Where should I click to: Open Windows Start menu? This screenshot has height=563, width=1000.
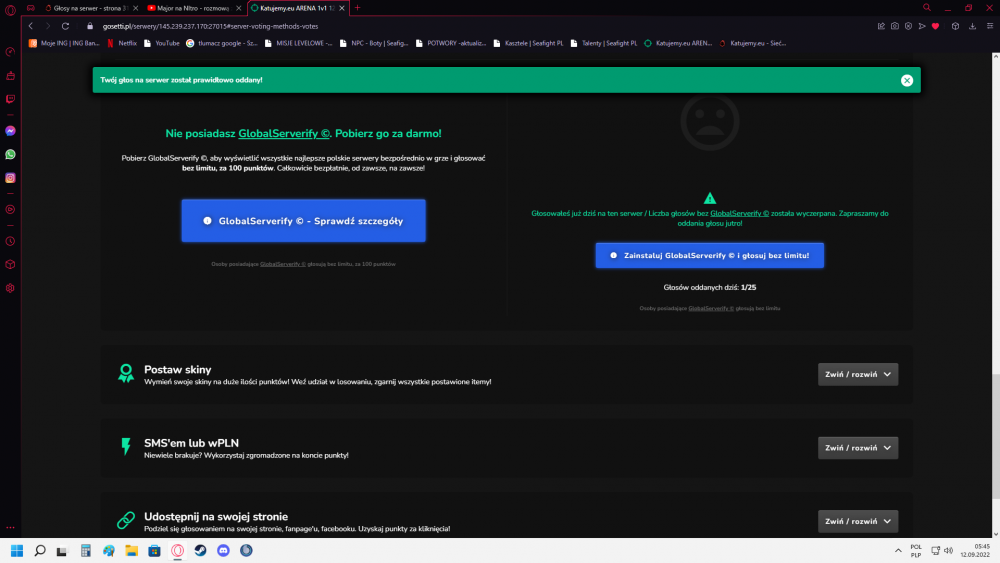(x=17, y=551)
